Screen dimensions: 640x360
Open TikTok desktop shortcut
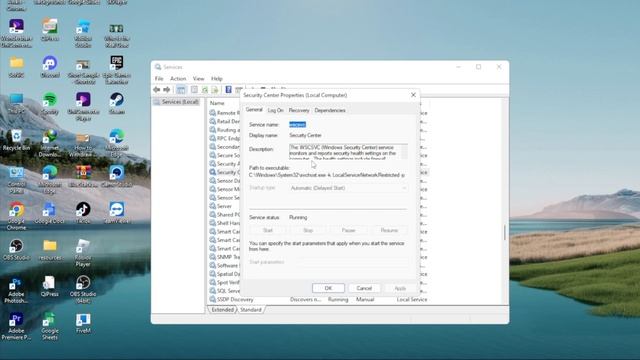coord(83,213)
